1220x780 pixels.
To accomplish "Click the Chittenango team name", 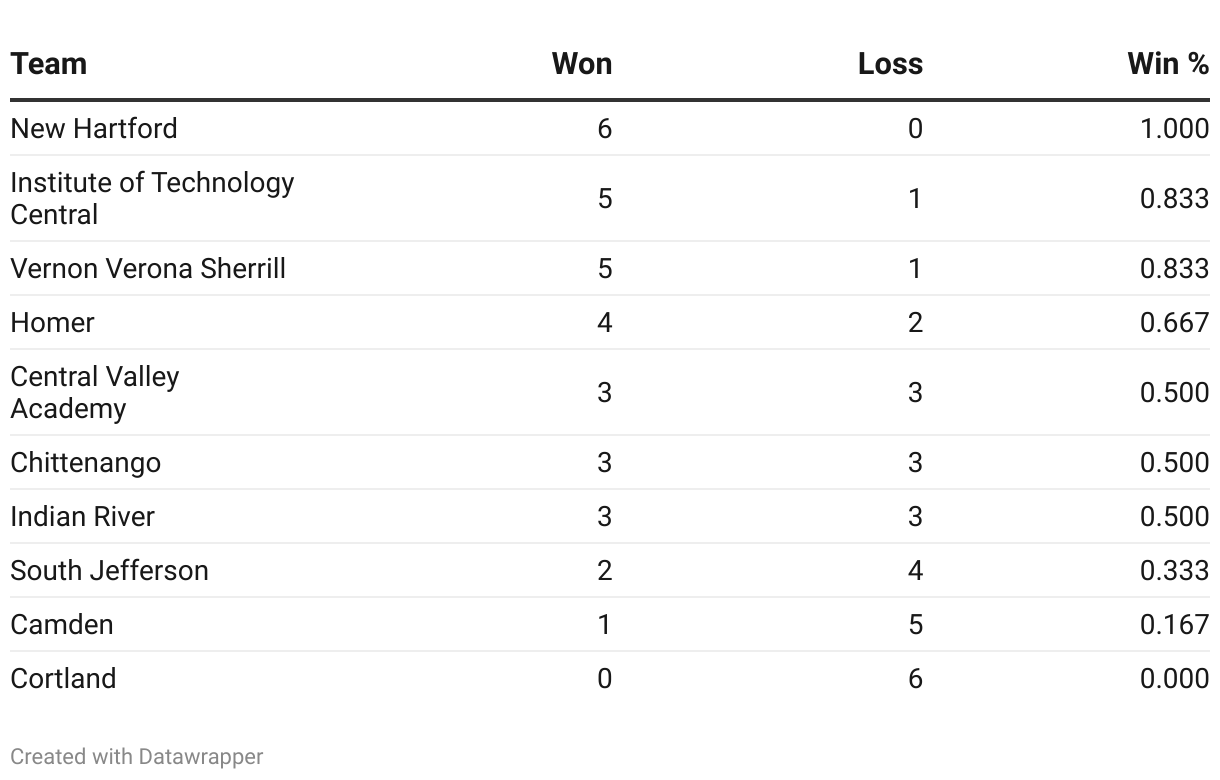I will [85, 463].
